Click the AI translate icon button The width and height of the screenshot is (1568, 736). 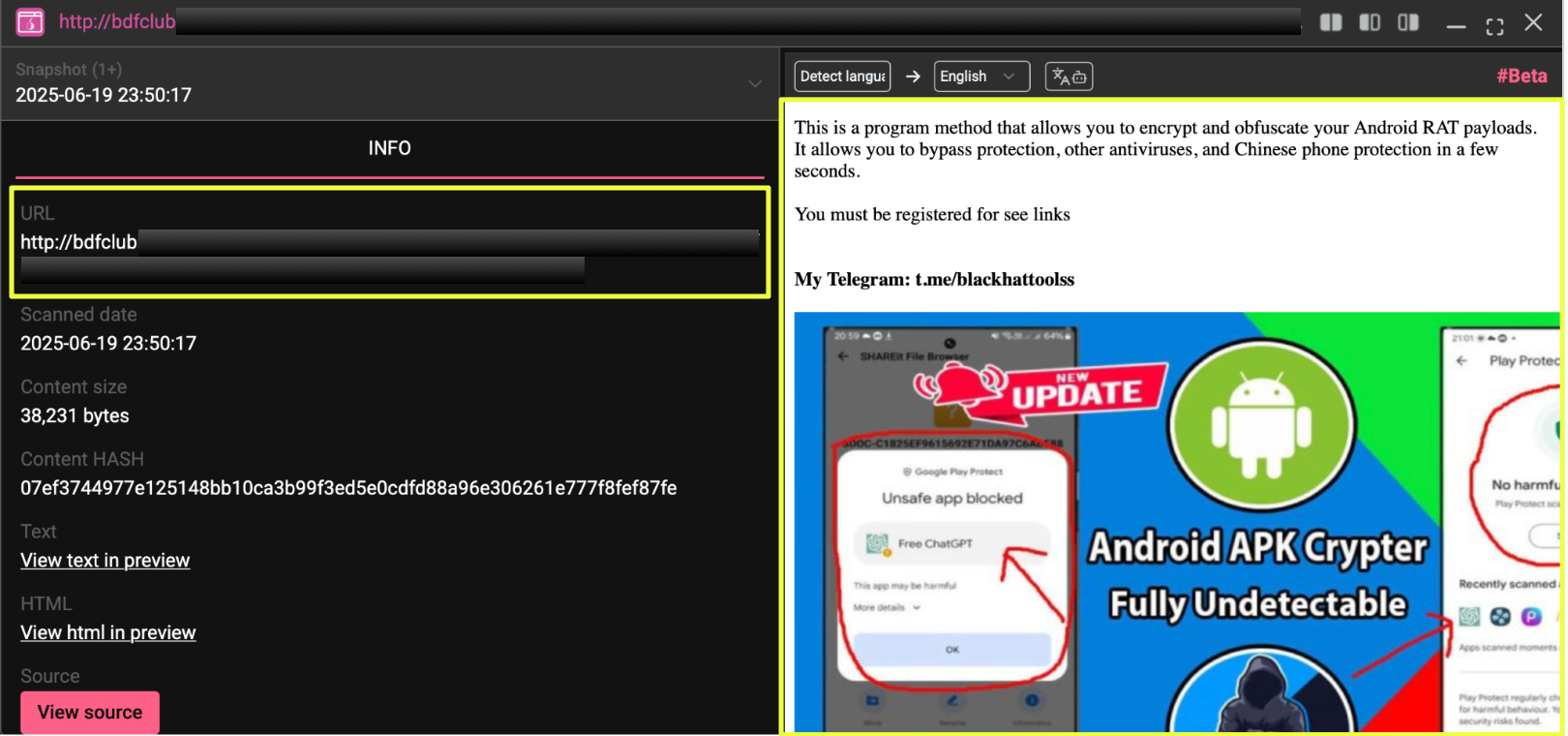[x=1069, y=77]
